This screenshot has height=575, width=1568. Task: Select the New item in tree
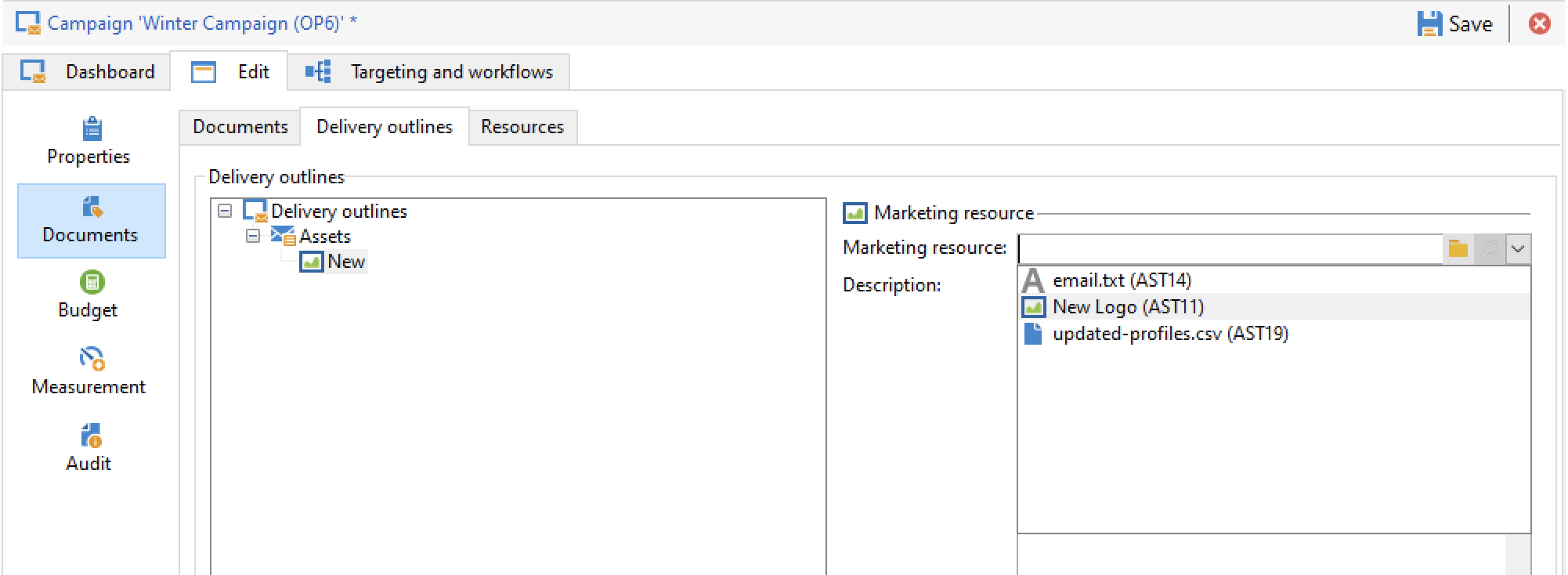pyautogui.click(x=345, y=262)
